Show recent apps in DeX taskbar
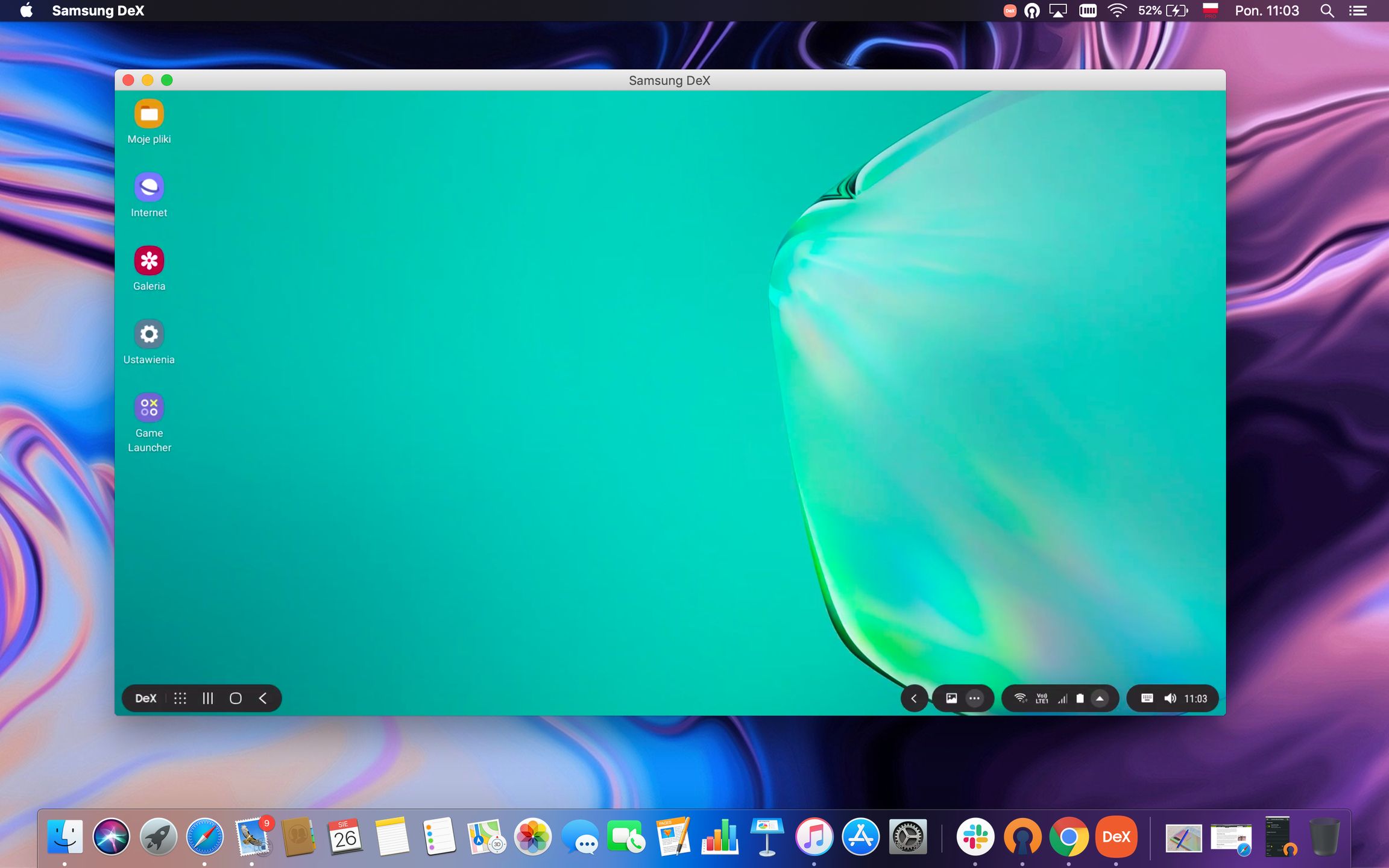 coord(207,698)
